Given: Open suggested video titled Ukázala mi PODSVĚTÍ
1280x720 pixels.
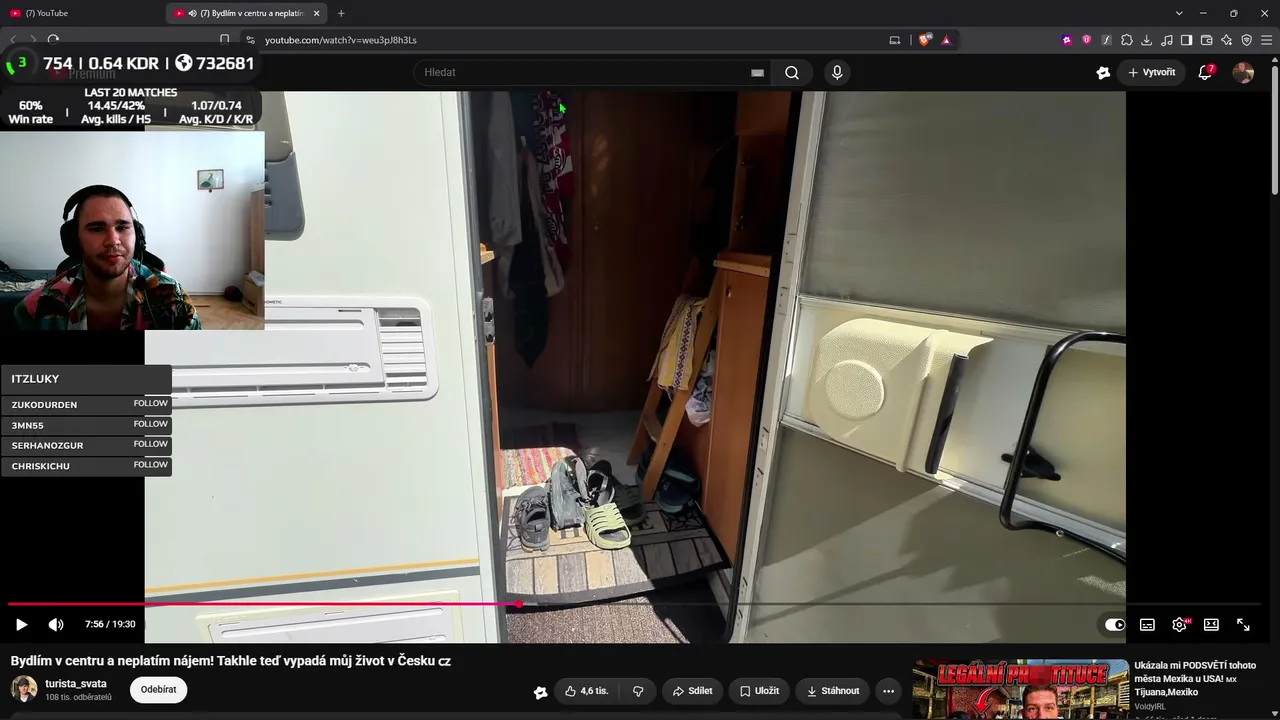Looking at the screenshot, I should click(1195, 678).
